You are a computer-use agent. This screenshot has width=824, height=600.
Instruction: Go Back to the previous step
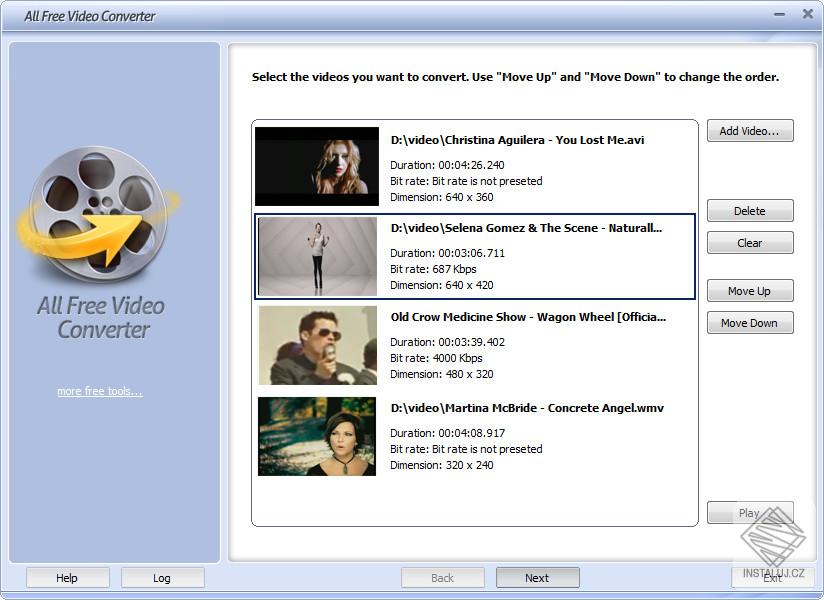pos(442,577)
